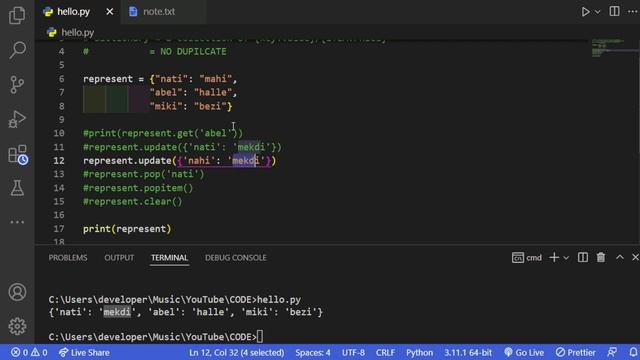The width and height of the screenshot is (640, 360).
Task: Open editor More Actions ellipsis
Action: coord(632,11)
